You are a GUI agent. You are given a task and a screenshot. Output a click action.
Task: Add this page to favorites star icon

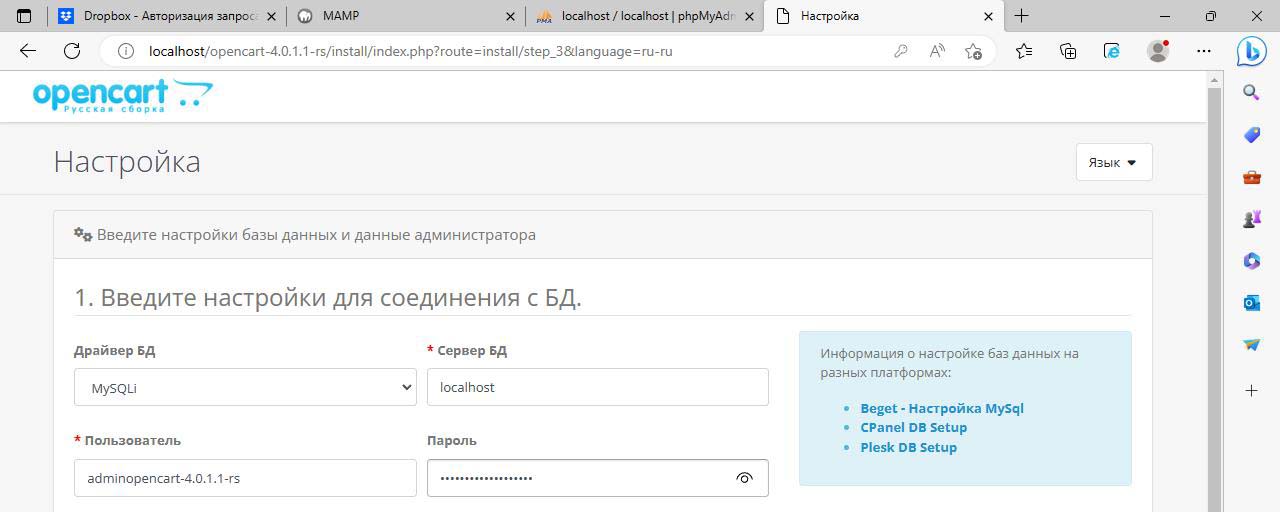(x=973, y=51)
